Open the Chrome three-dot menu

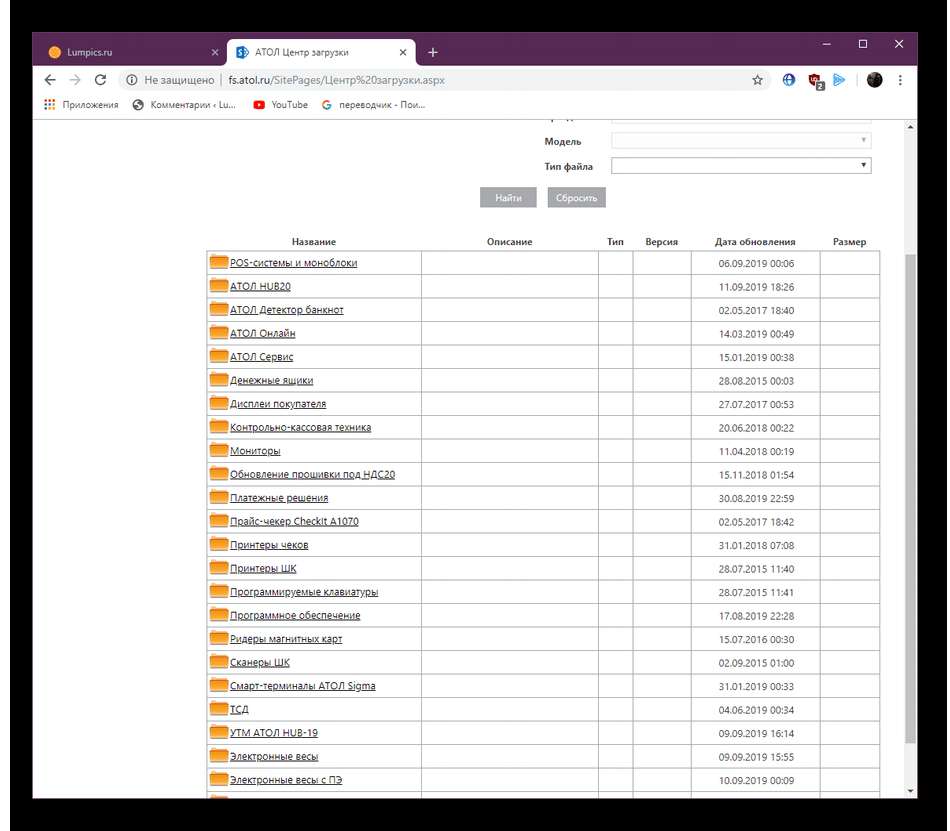(x=900, y=80)
